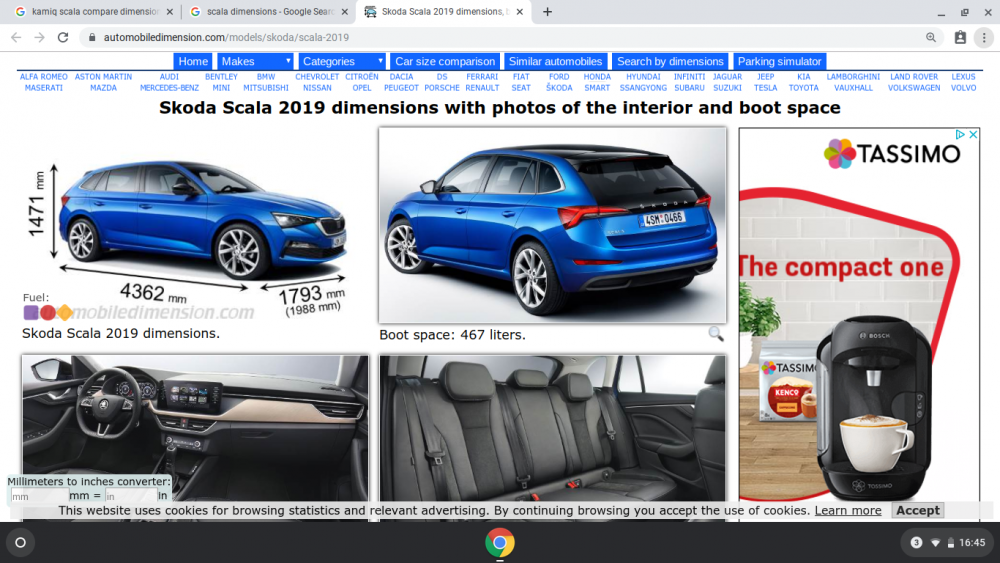The height and width of the screenshot is (563, 1000).
Task: Open the TOYOTA make link
Action: [x=804, y=88]
